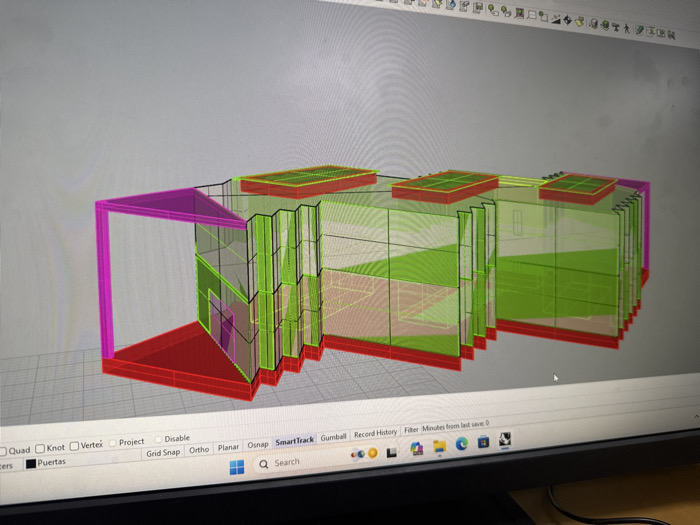Open the Filter pane in status bar
The image size is (700, 525).
[411, 430]
